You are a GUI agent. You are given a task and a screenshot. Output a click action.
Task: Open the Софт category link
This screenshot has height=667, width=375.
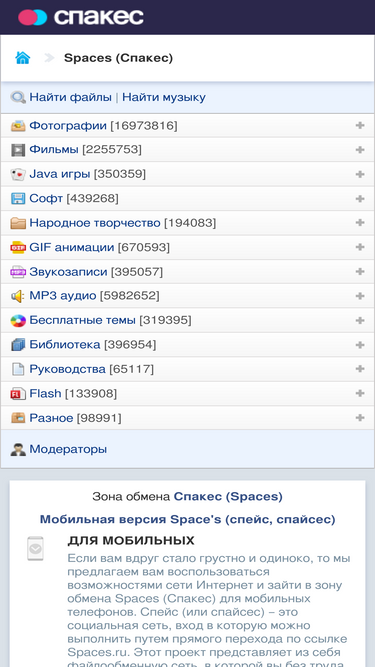click(46, 199)
